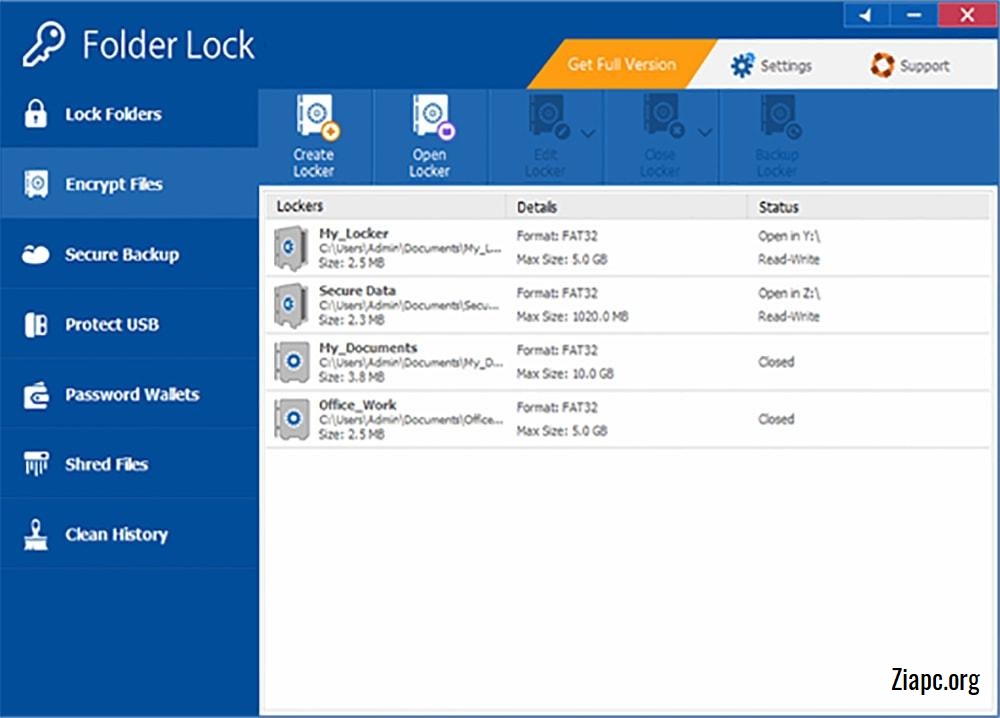Select the My_Locker row icon
The height and width of the screenshot is (718, 1000).
[x=291, y=248]
